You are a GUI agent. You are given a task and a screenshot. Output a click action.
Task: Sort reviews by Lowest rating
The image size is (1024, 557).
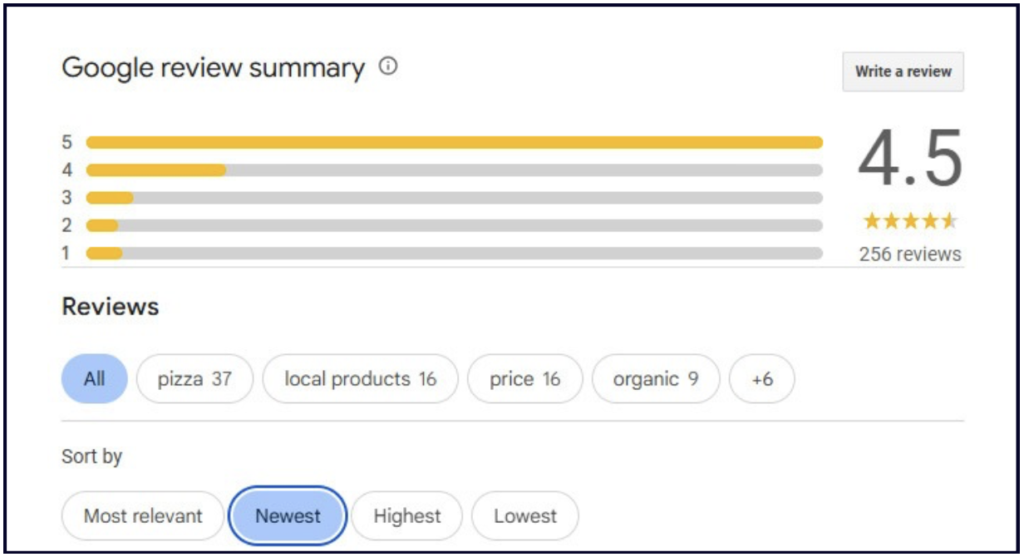point(525,516)
